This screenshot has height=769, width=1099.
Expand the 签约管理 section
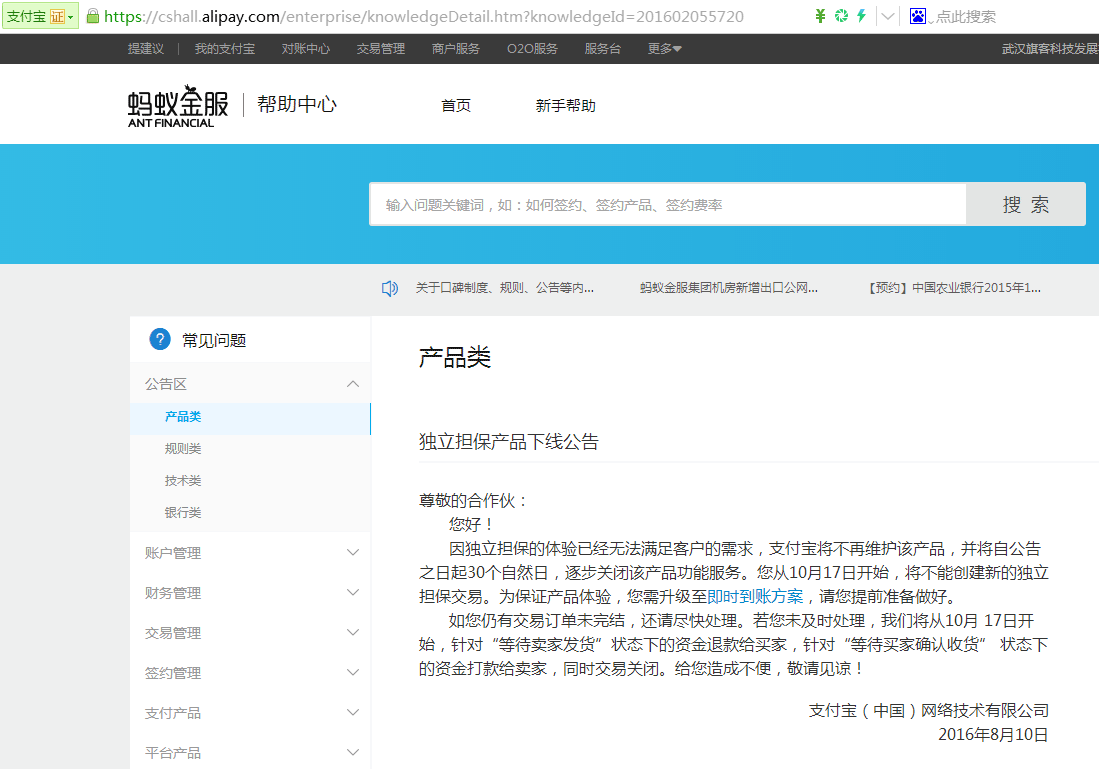tap(352, 673)
